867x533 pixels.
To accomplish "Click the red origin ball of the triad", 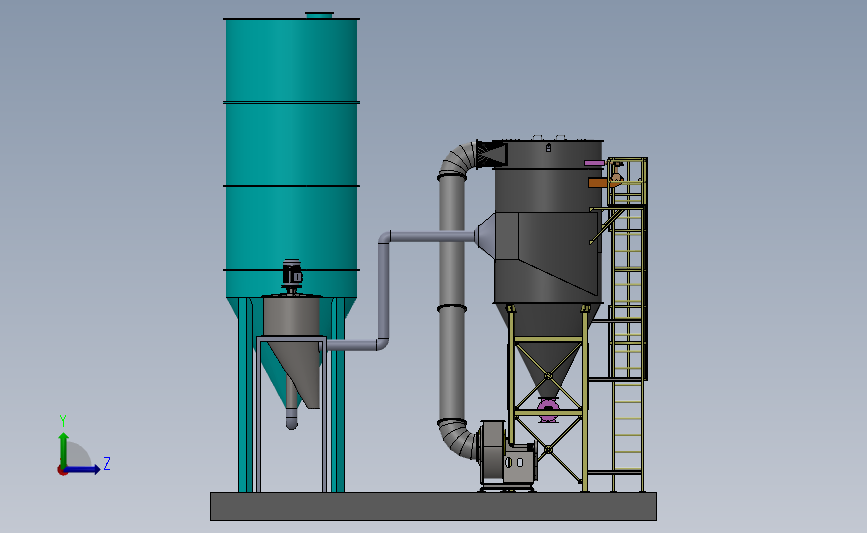I will coord(62,471).
